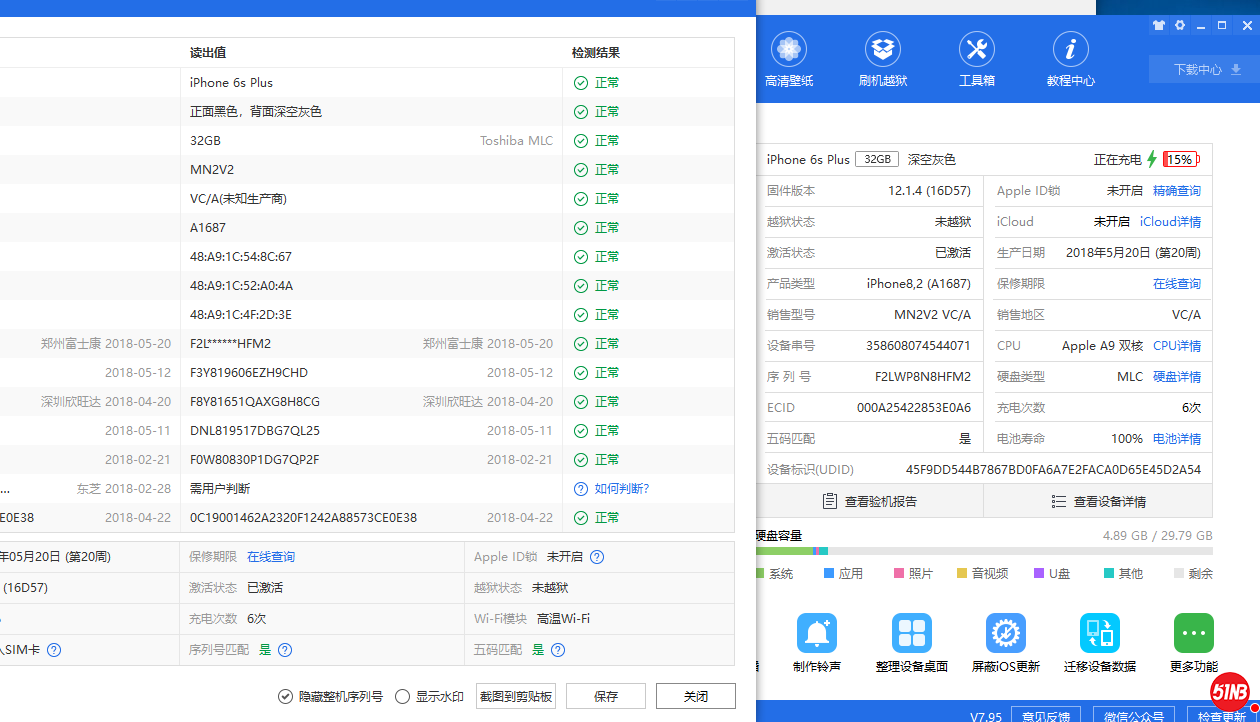This screenshot has height=722, width=1260.
Task: Open the 工具箱 toolbox
Action: pos(976,59)
